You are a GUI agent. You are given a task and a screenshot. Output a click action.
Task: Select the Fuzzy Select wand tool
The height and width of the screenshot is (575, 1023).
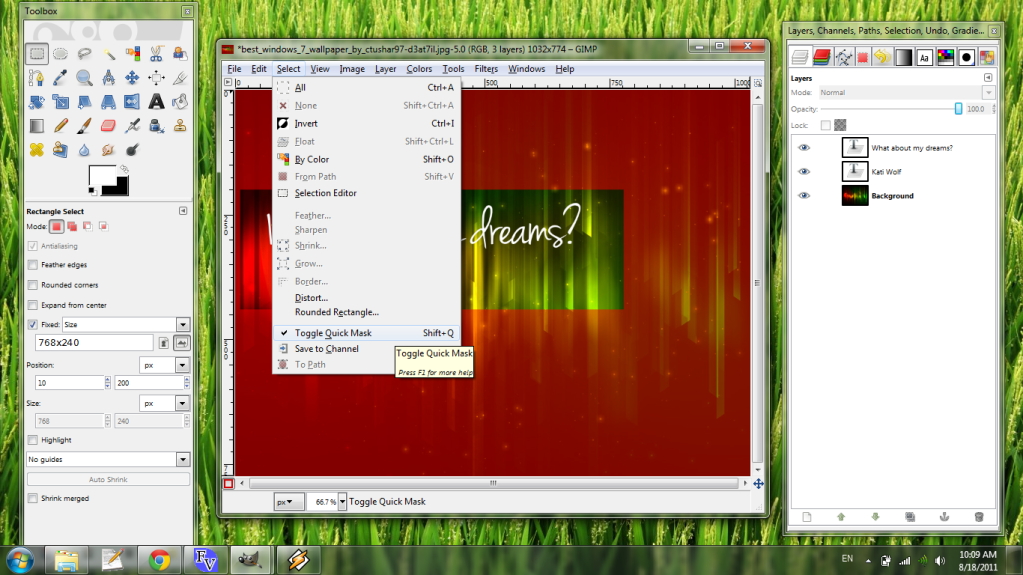point(108,54)
